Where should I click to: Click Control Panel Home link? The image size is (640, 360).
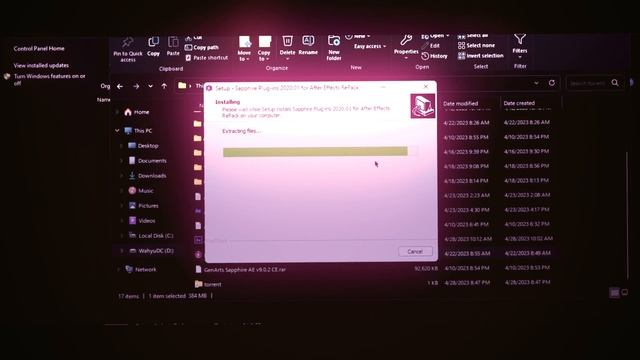39,49
